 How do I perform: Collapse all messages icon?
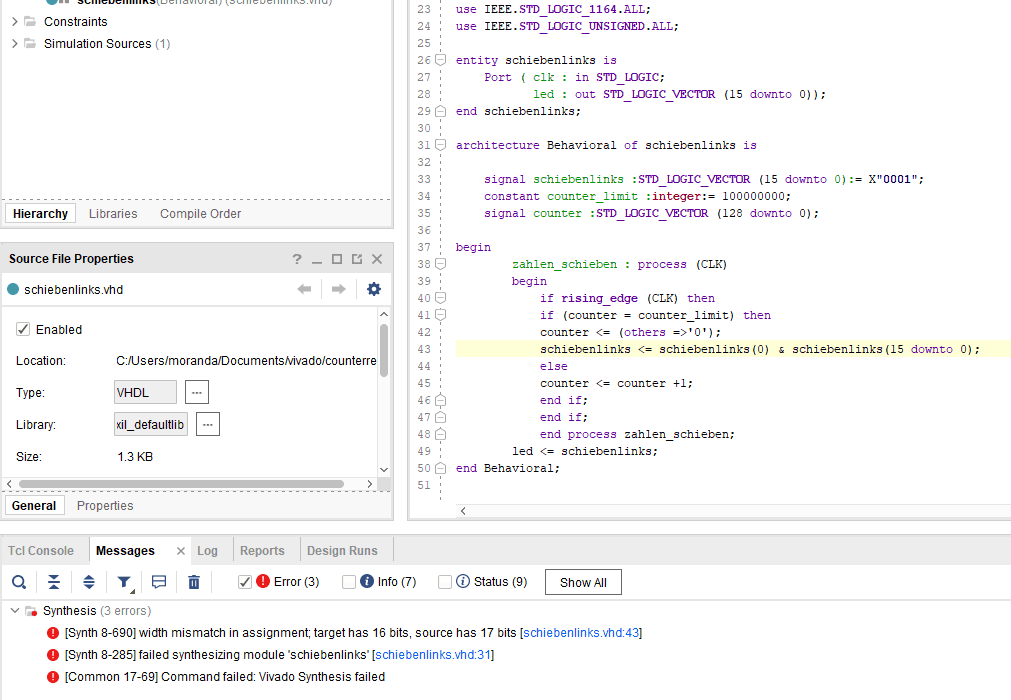[x=54, y=583]
